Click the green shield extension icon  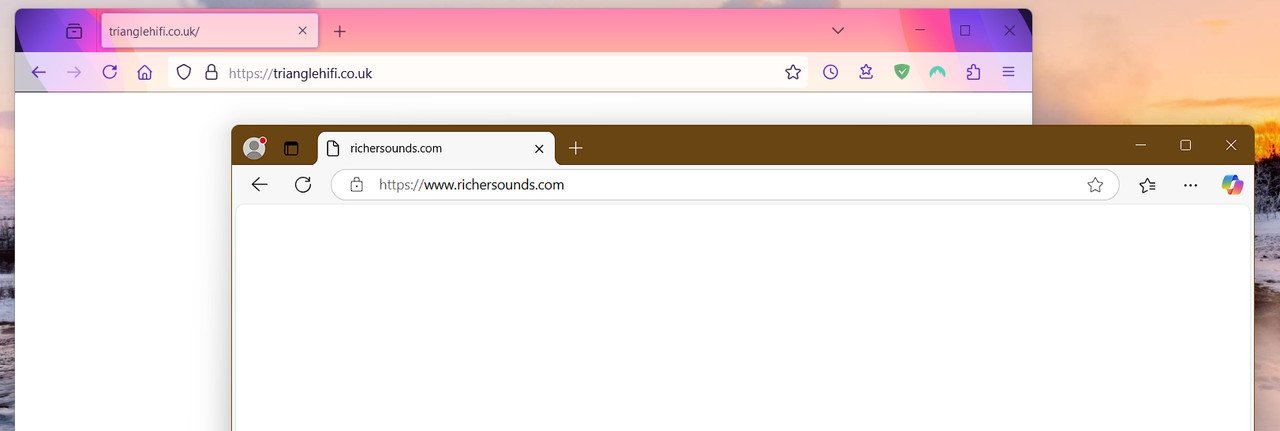click(x=901, y=72)
